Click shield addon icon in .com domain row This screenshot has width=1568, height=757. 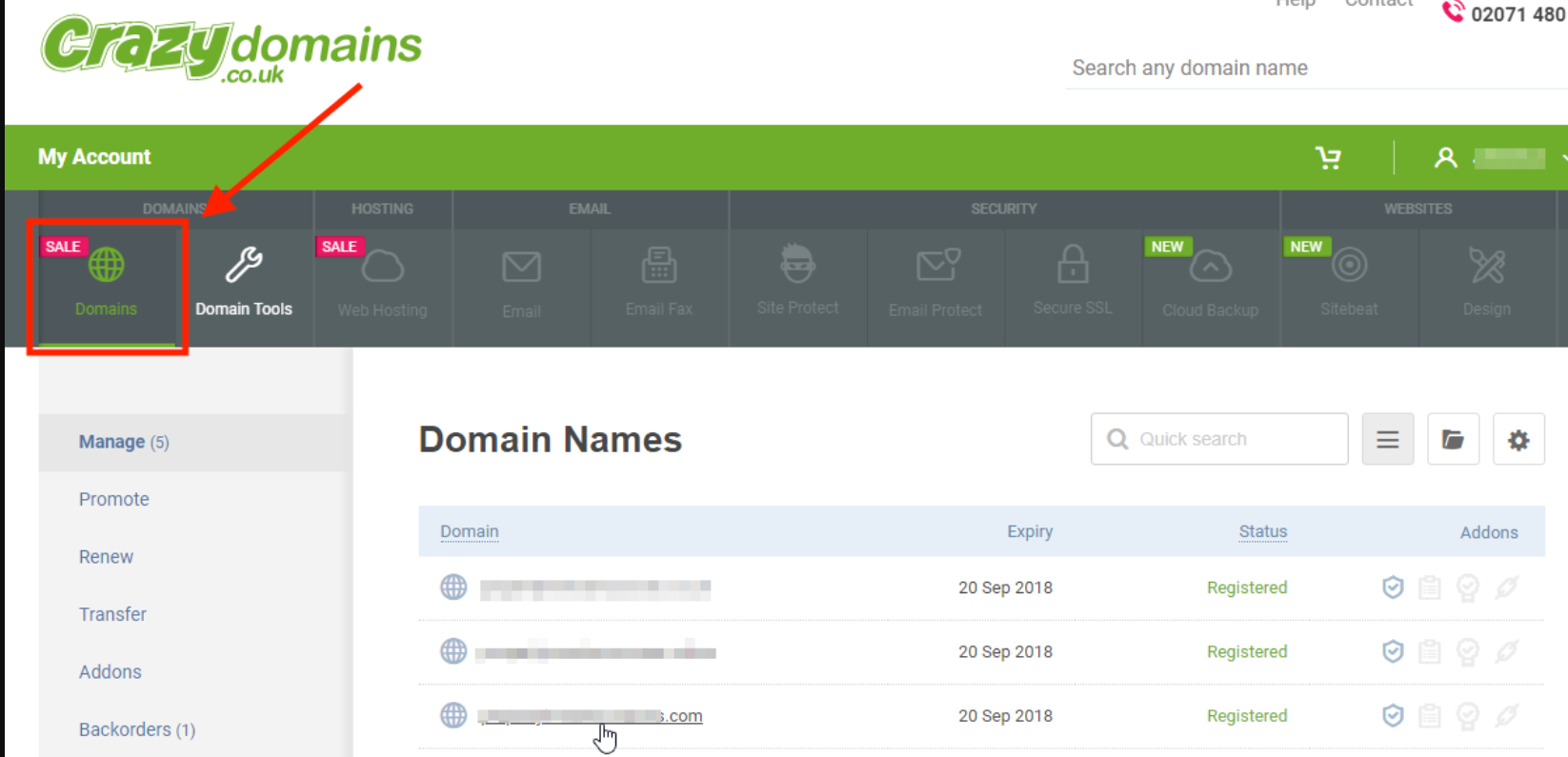(1393, 715)
